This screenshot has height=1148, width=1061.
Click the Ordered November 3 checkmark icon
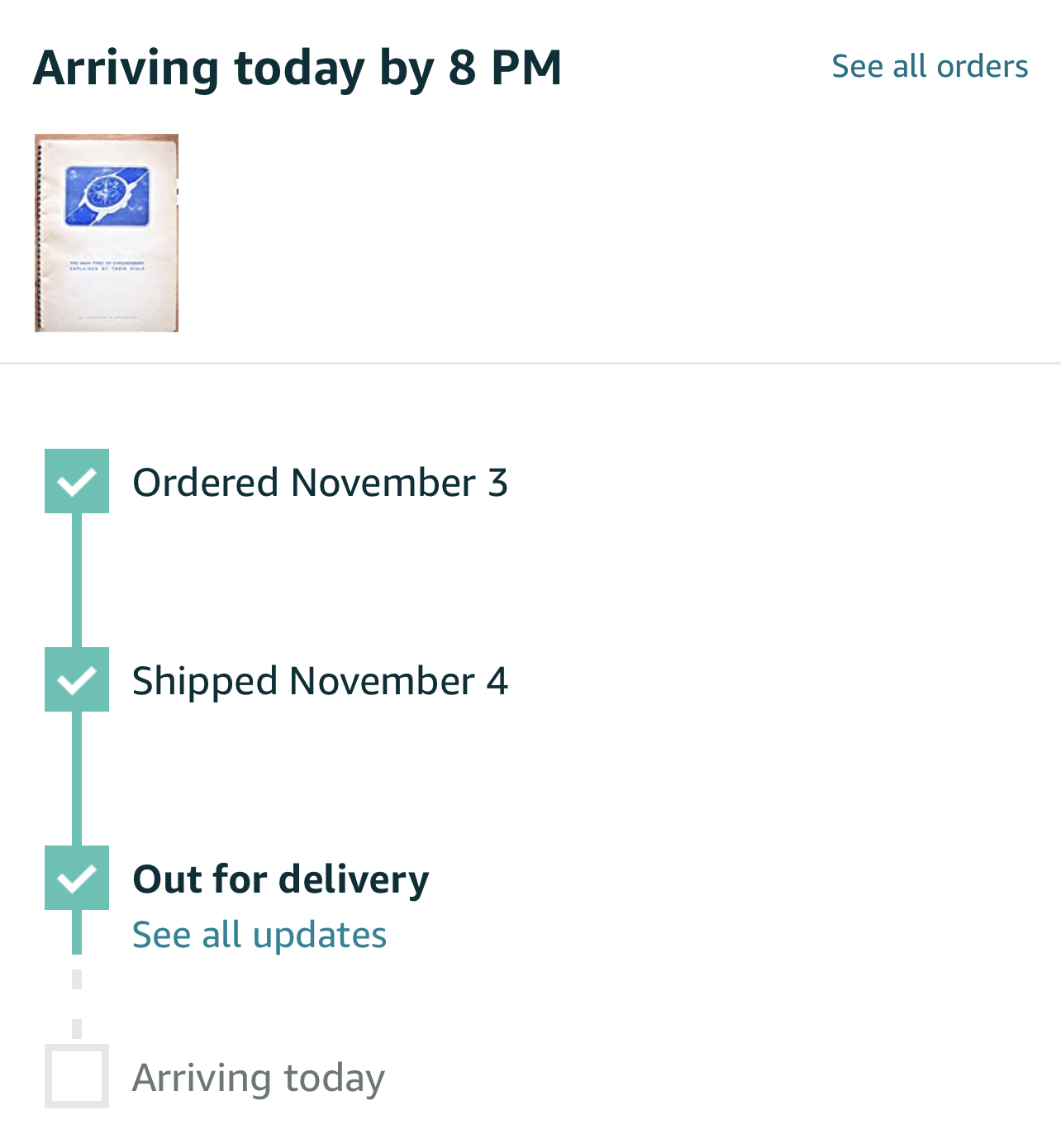tap(77, 481)
